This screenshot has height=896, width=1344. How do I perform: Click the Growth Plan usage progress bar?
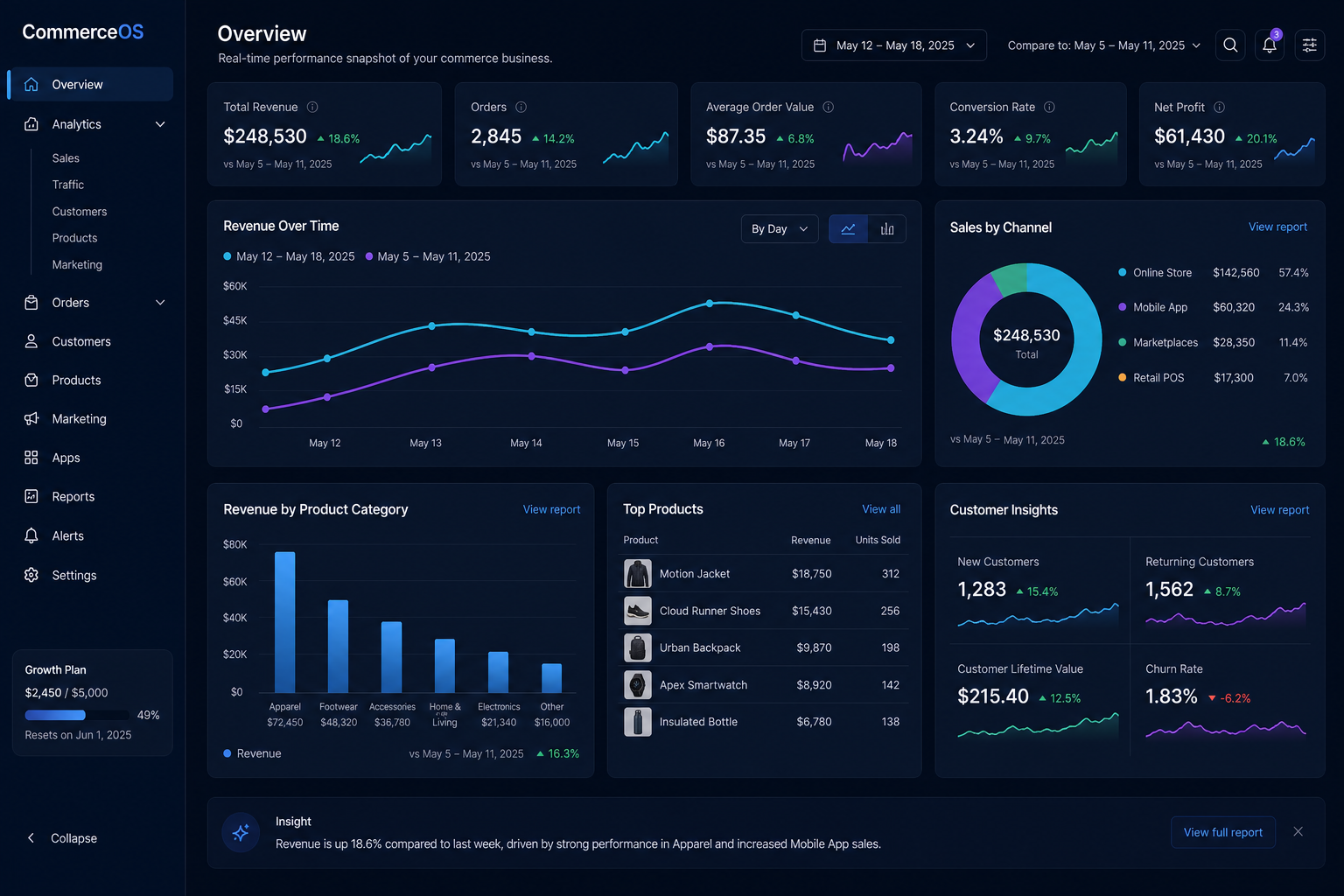click(77, 715)
